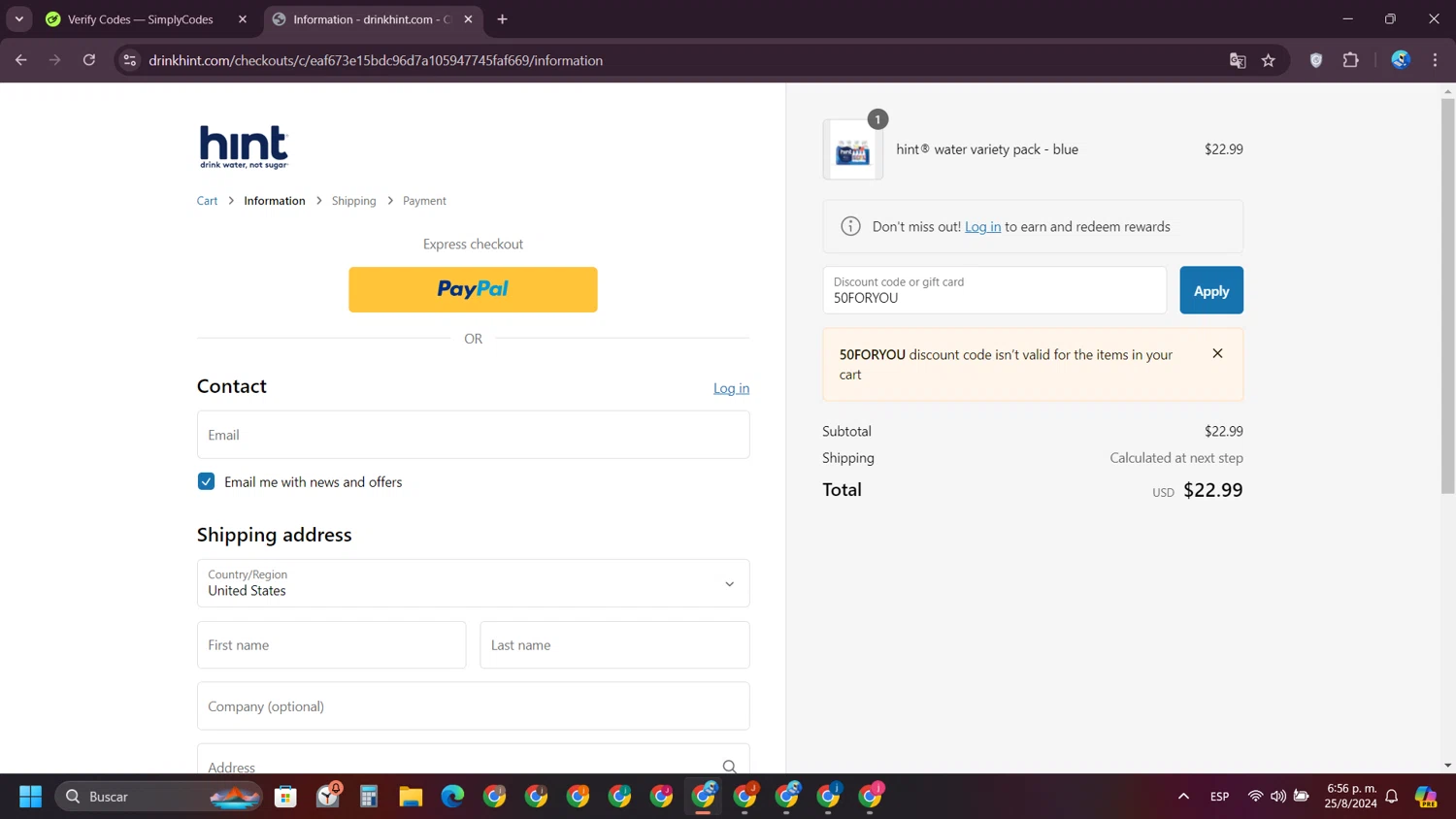Open Log in link in rewards notice
The height and width of the screenshot is (819, 1456).
point(982,227)
